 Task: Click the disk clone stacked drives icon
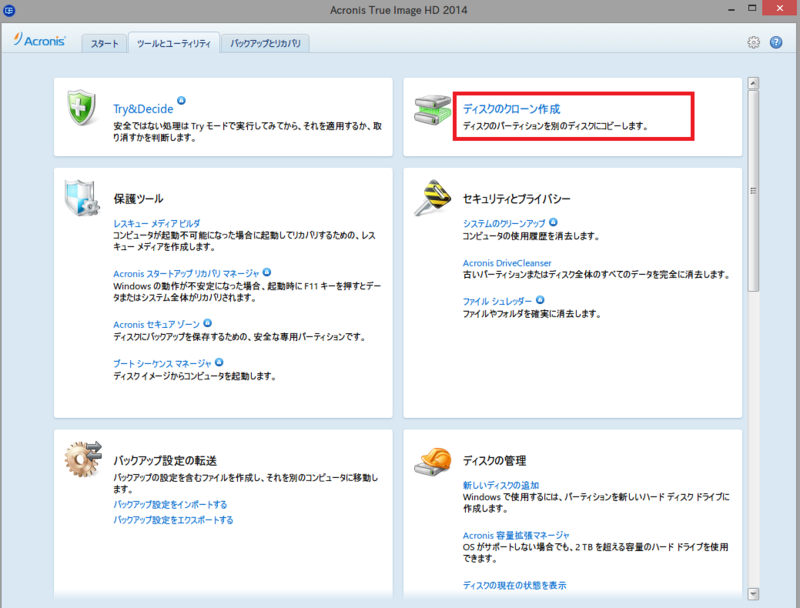[432, 110]
